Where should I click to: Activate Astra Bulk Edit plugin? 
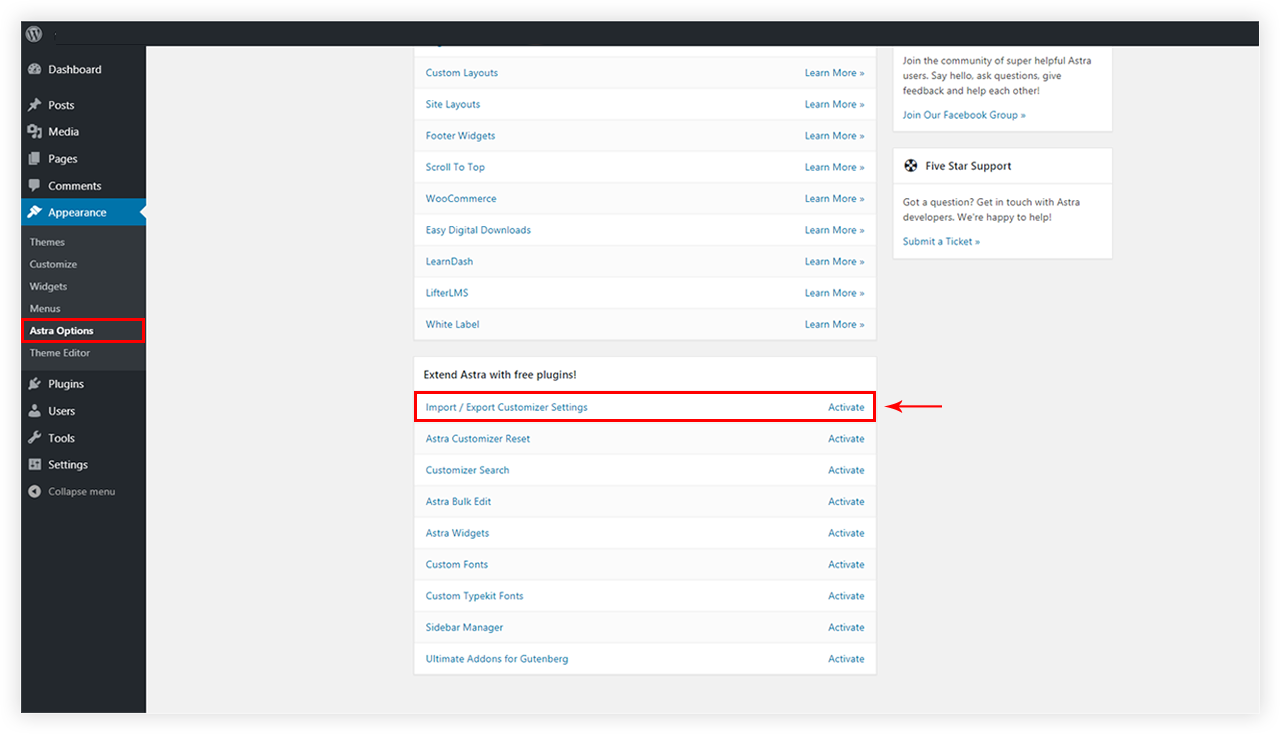846,502
